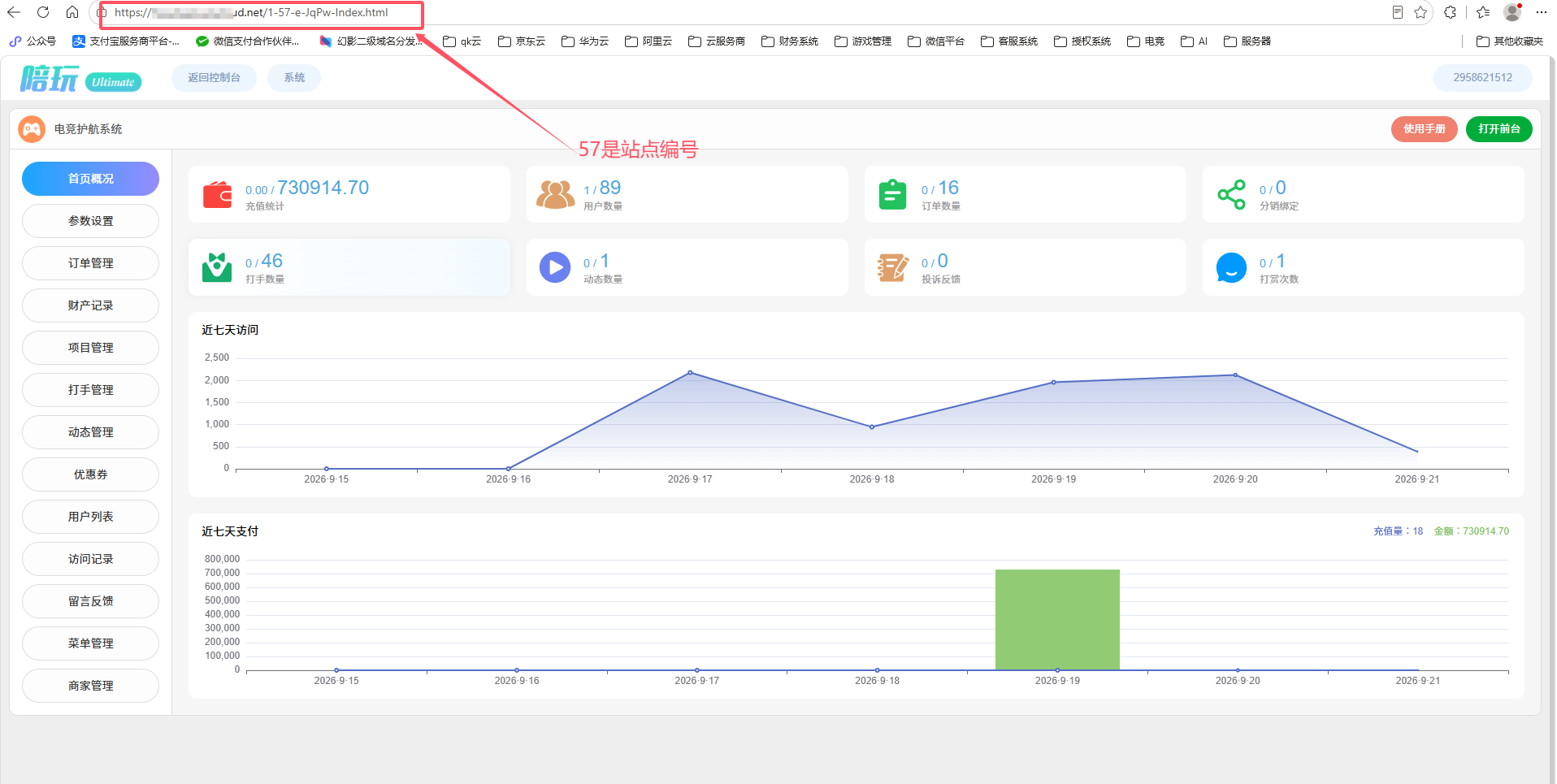Go to 打手管理 in sidebar
Viewport: 1557px width, 784px height.
click(x=90, y=390)
